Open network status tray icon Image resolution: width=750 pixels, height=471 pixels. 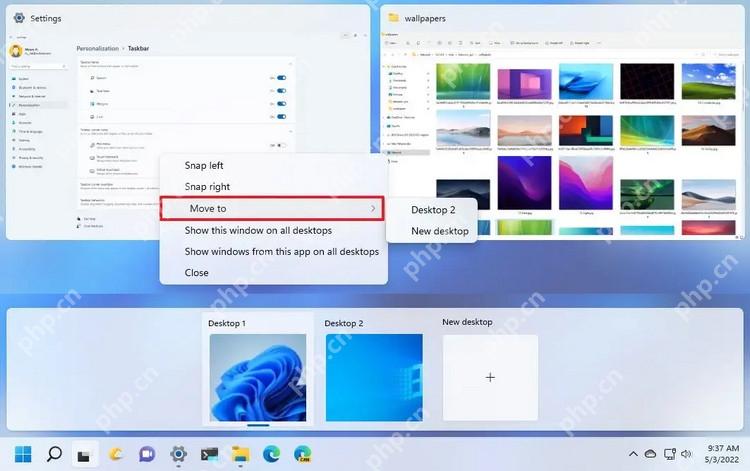(x=669, y=454)
